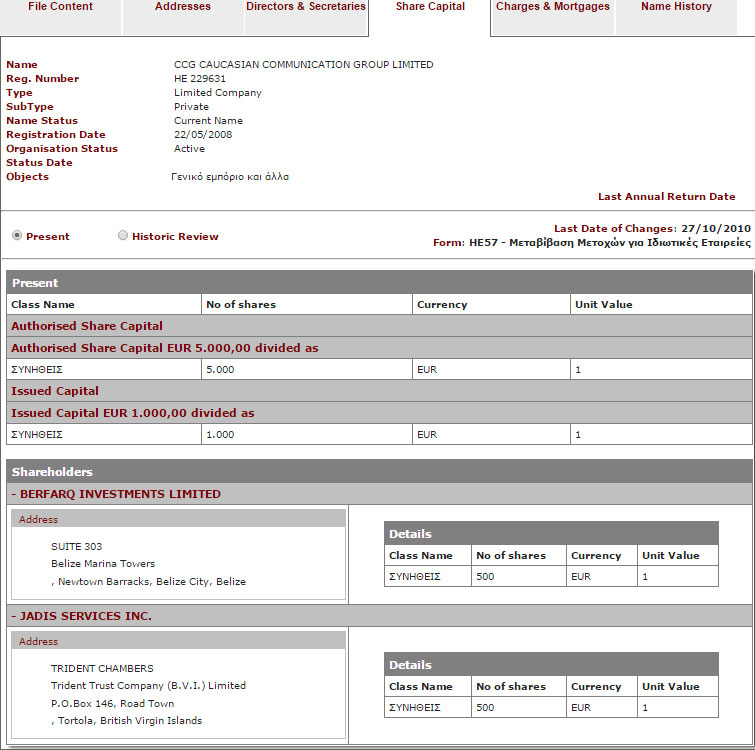Viewport: 755px width, 750px height.
Task: Click the Form HE57 text line
Action: (591, 242)
